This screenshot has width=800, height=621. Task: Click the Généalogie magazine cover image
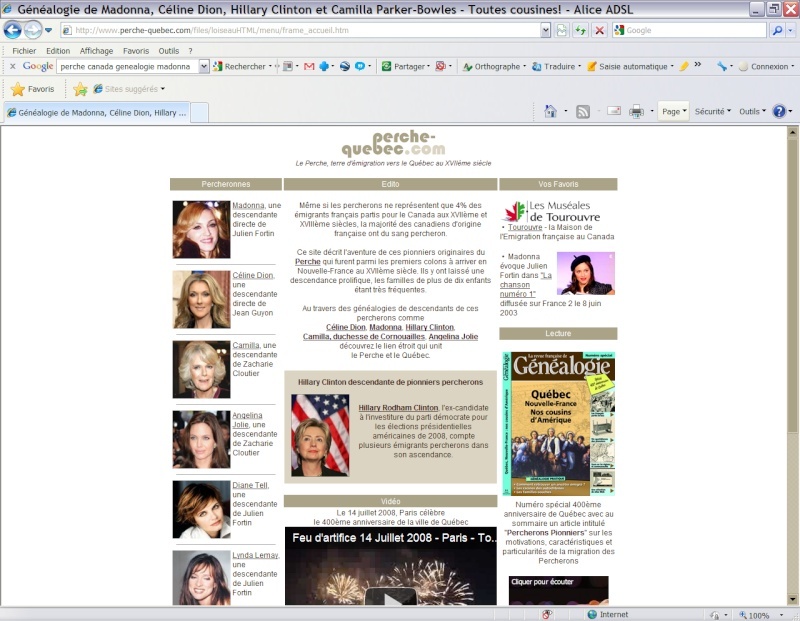coord(558,424)
